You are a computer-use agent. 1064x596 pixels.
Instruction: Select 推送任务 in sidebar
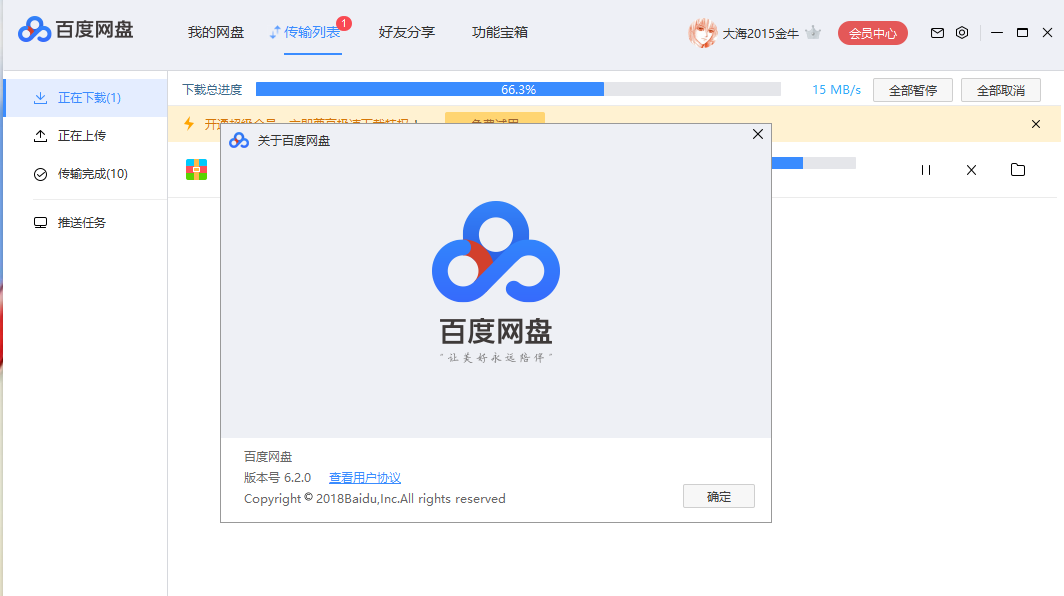click(86, 223)
